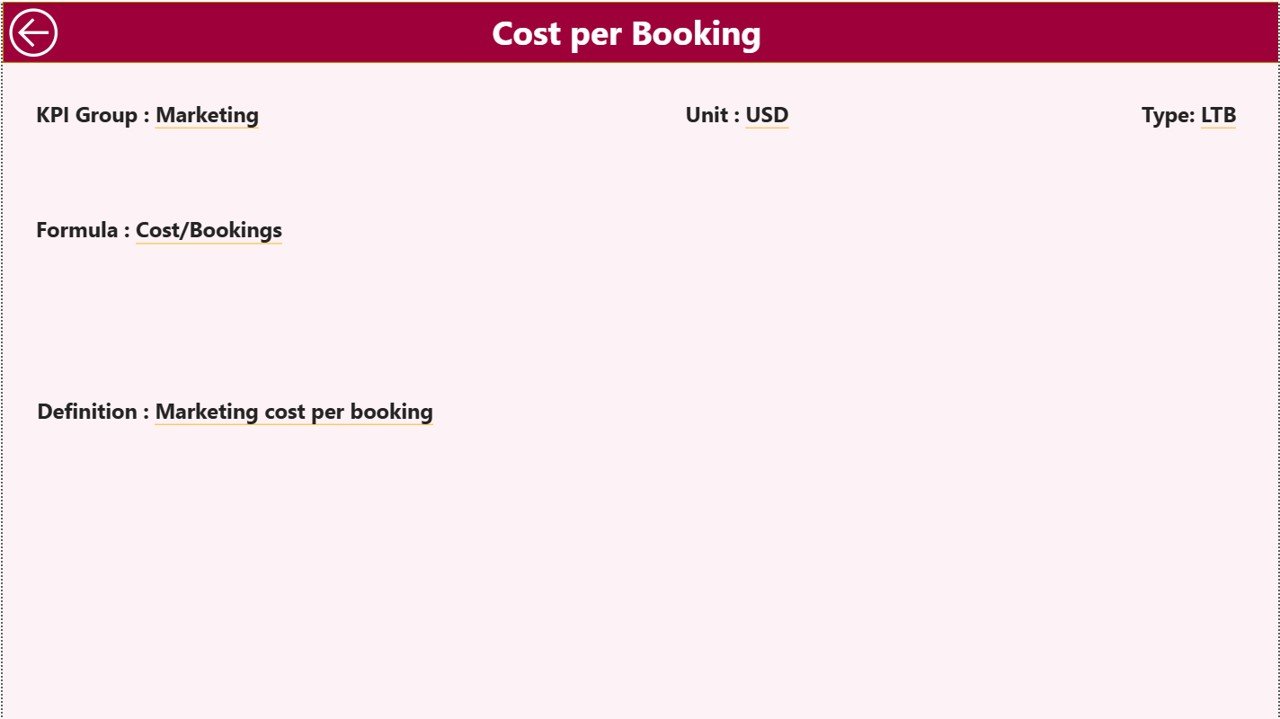Image resolution: width=1280 pixels, height=719 pixels.
Task: Click the LTB type value
Action: coord(1220,115)
